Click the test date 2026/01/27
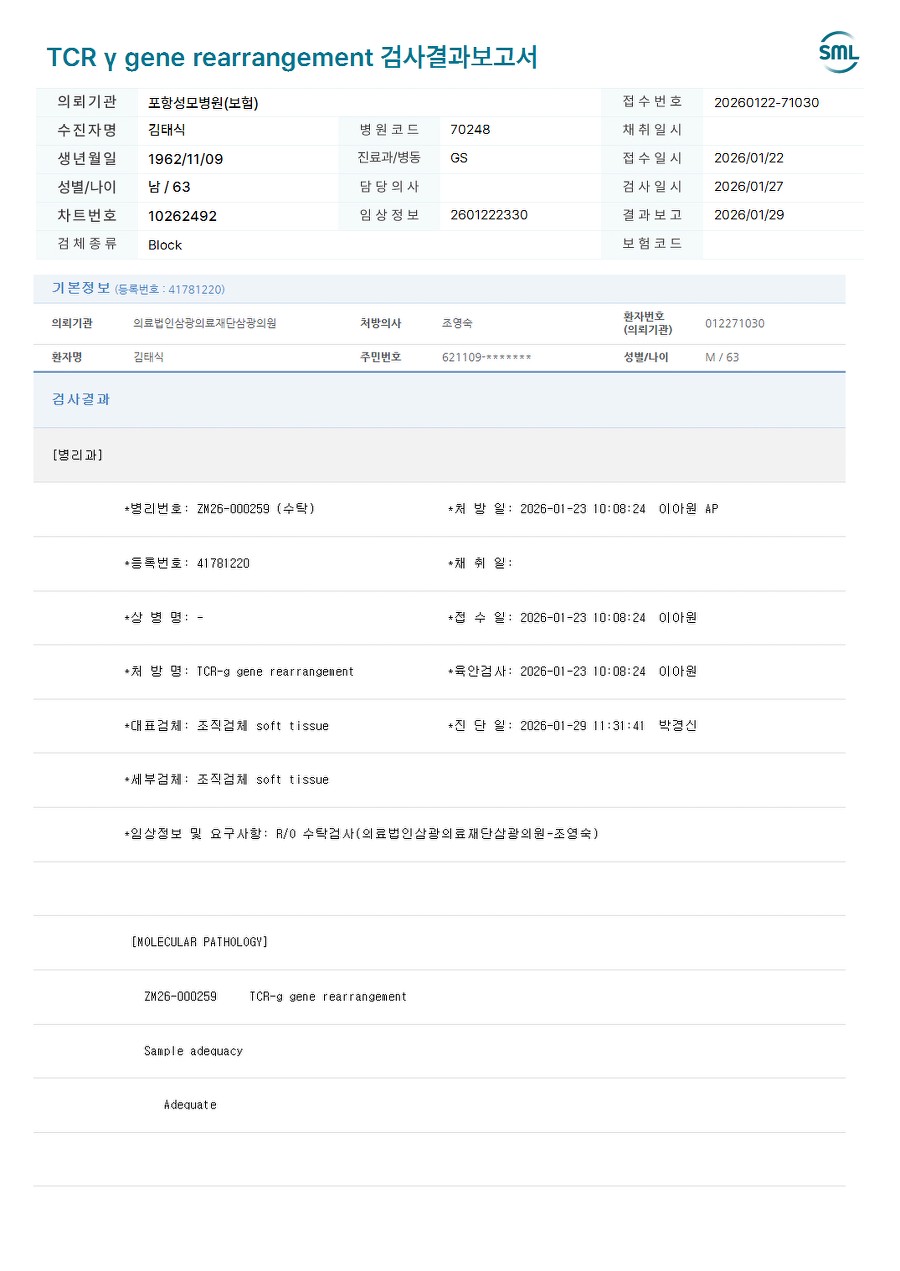The height and width of the screenshot is (1271, 900). tap(749, 187)
